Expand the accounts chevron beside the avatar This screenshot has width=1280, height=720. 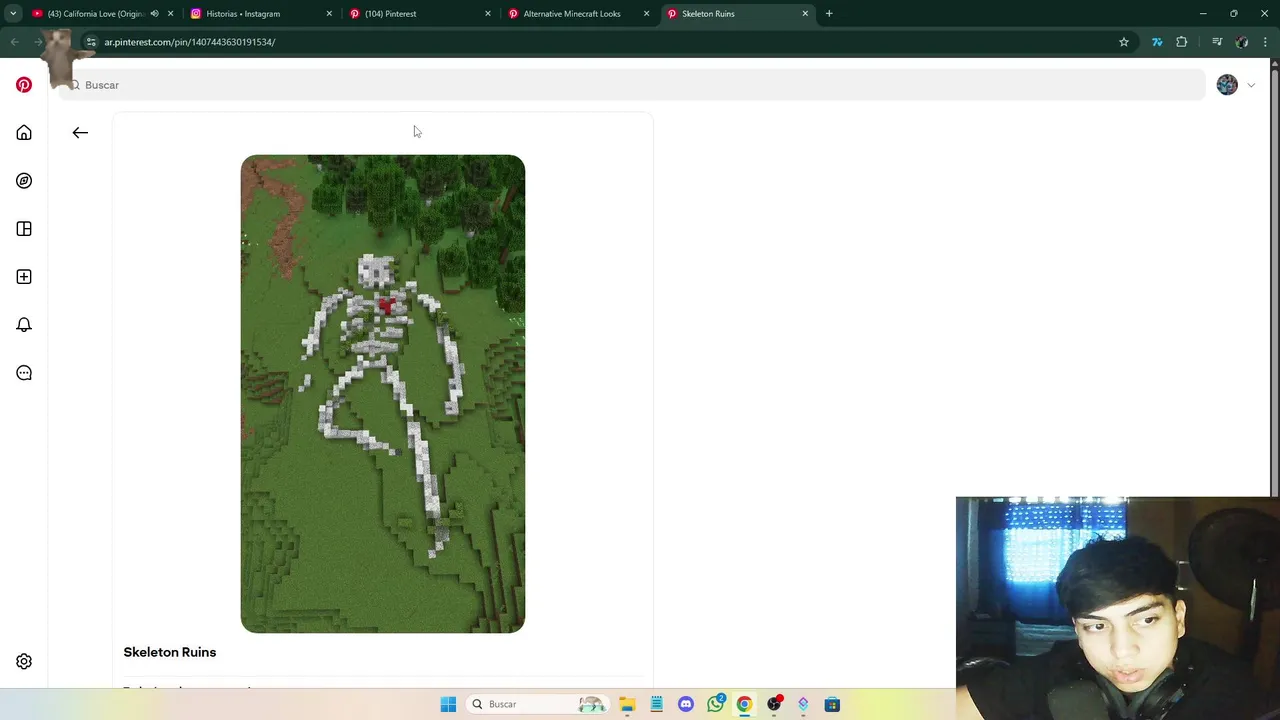1251,85
